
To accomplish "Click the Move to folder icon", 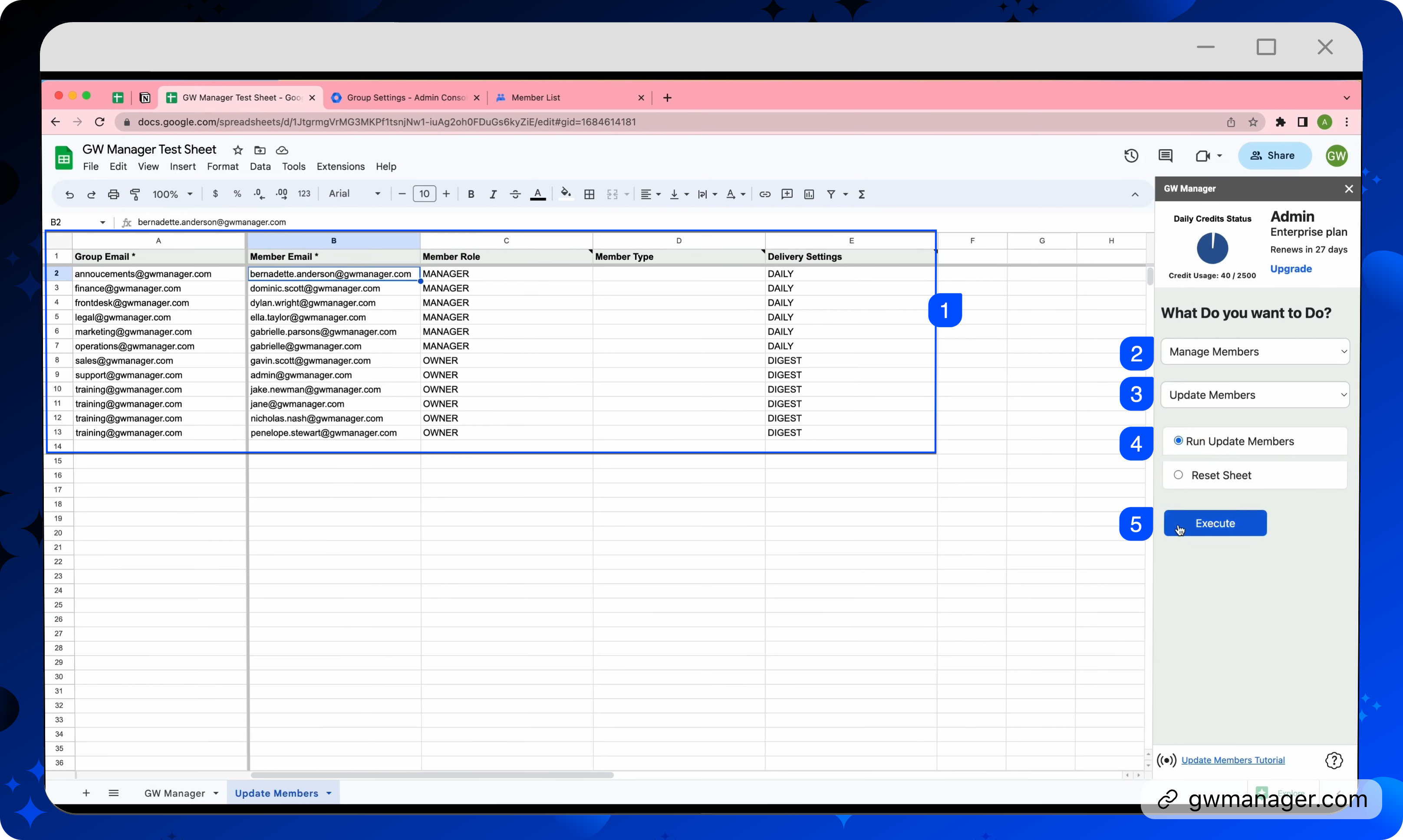I will (260, 150).
